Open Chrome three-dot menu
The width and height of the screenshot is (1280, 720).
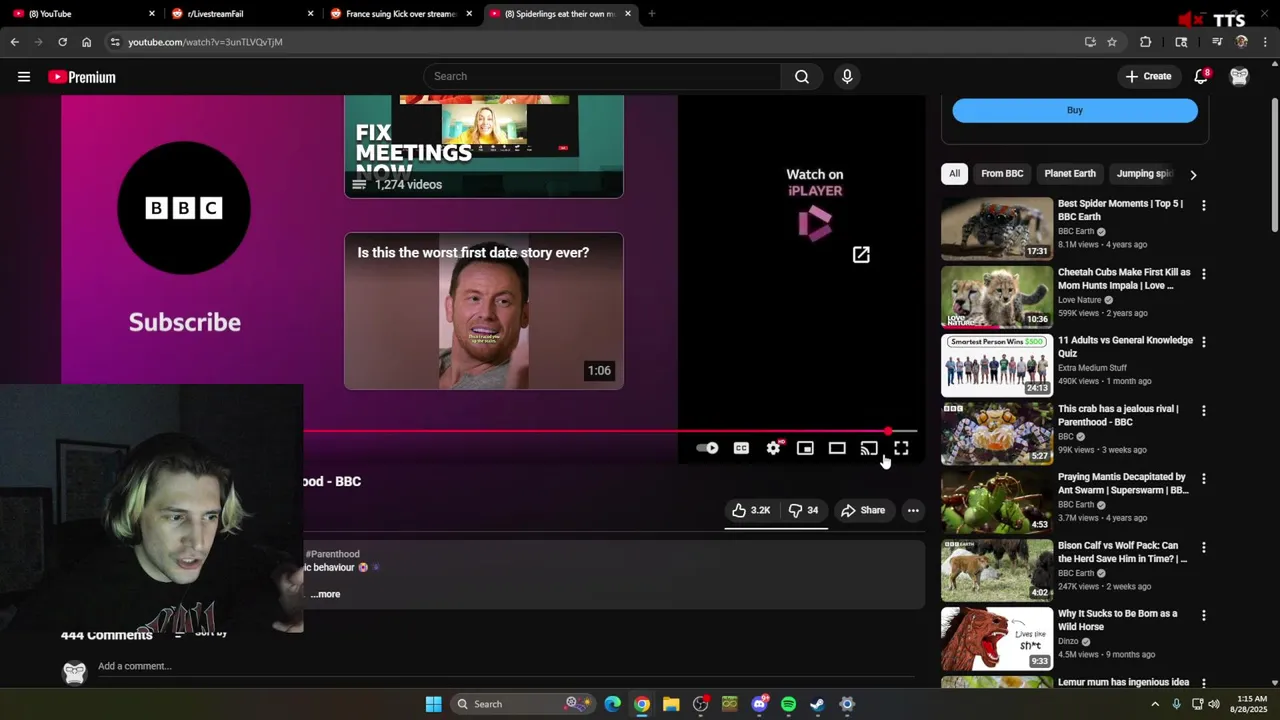point(1266,42)
